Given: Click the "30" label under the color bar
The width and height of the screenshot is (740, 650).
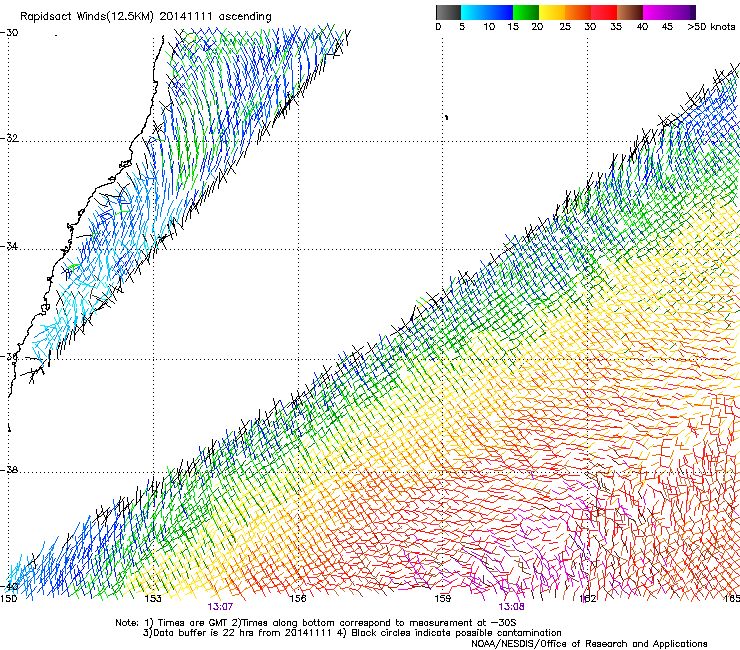Looking at the screenshot, I should pyautogui.click(x=590, y=27).
